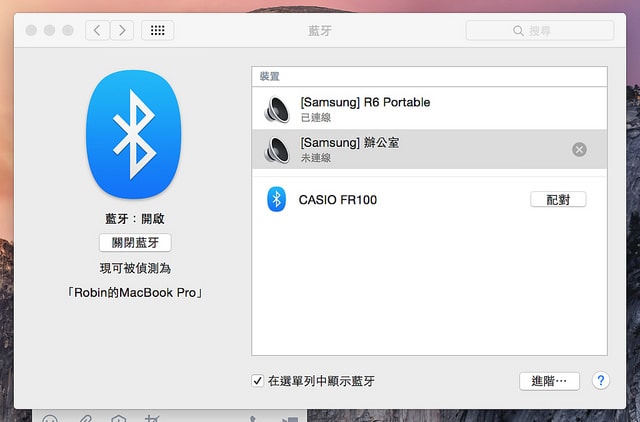Close the 藍牙 preferences window
Viewport: 640px width, 422px height.
[x=31, y=31]
